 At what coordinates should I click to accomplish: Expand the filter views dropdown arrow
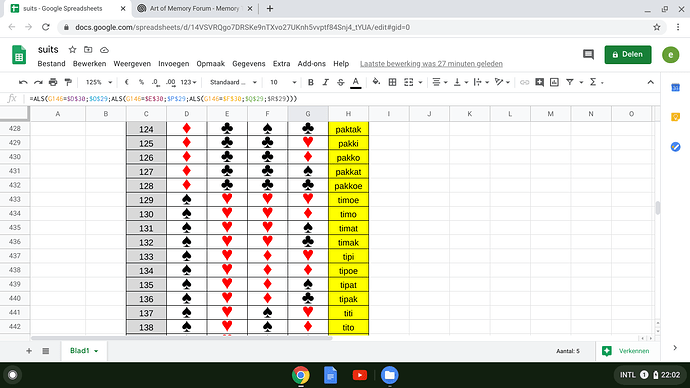pos(581,82)
